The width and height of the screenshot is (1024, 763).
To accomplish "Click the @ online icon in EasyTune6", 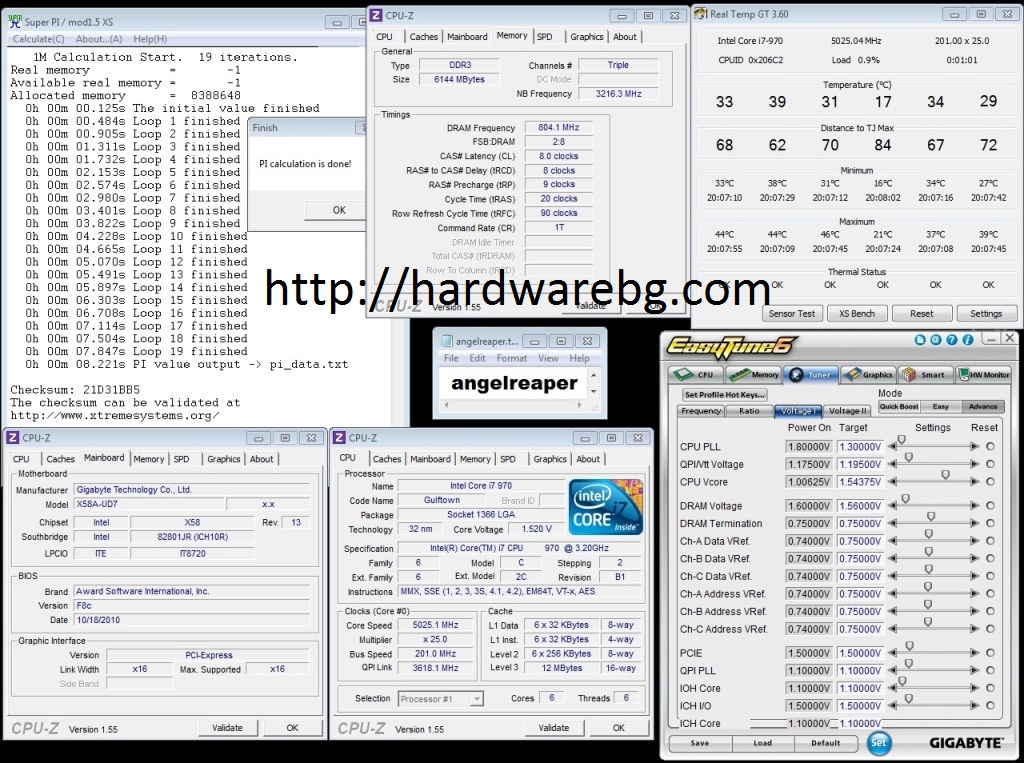I will [936, 340].
